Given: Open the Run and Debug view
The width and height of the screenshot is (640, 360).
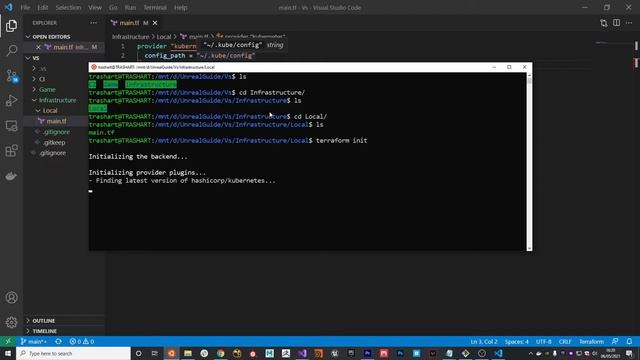Looking at the screenshot, I should click(11, 101).
